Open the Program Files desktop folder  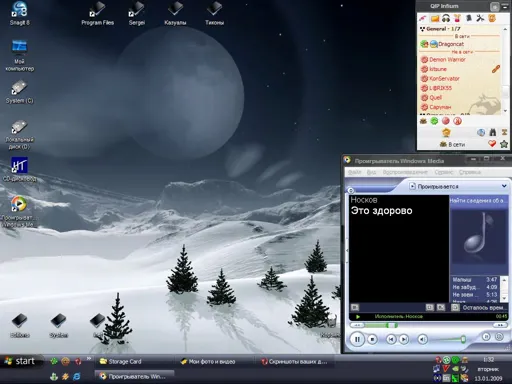(x=97, y=14)
